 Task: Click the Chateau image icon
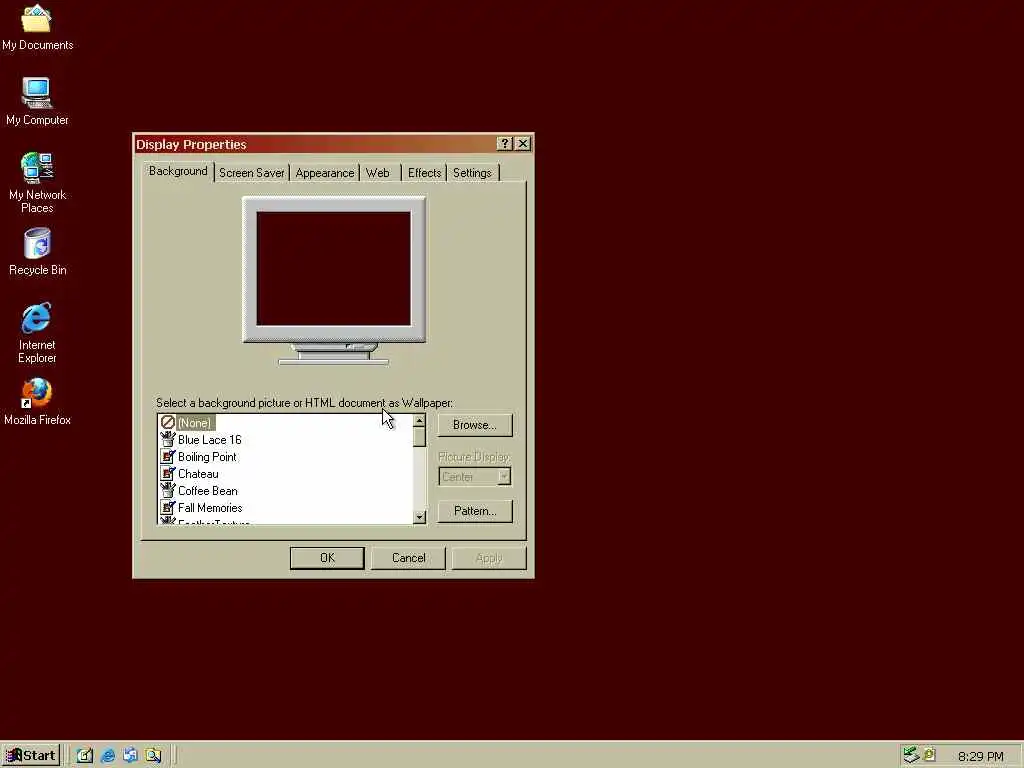point(168,473)
